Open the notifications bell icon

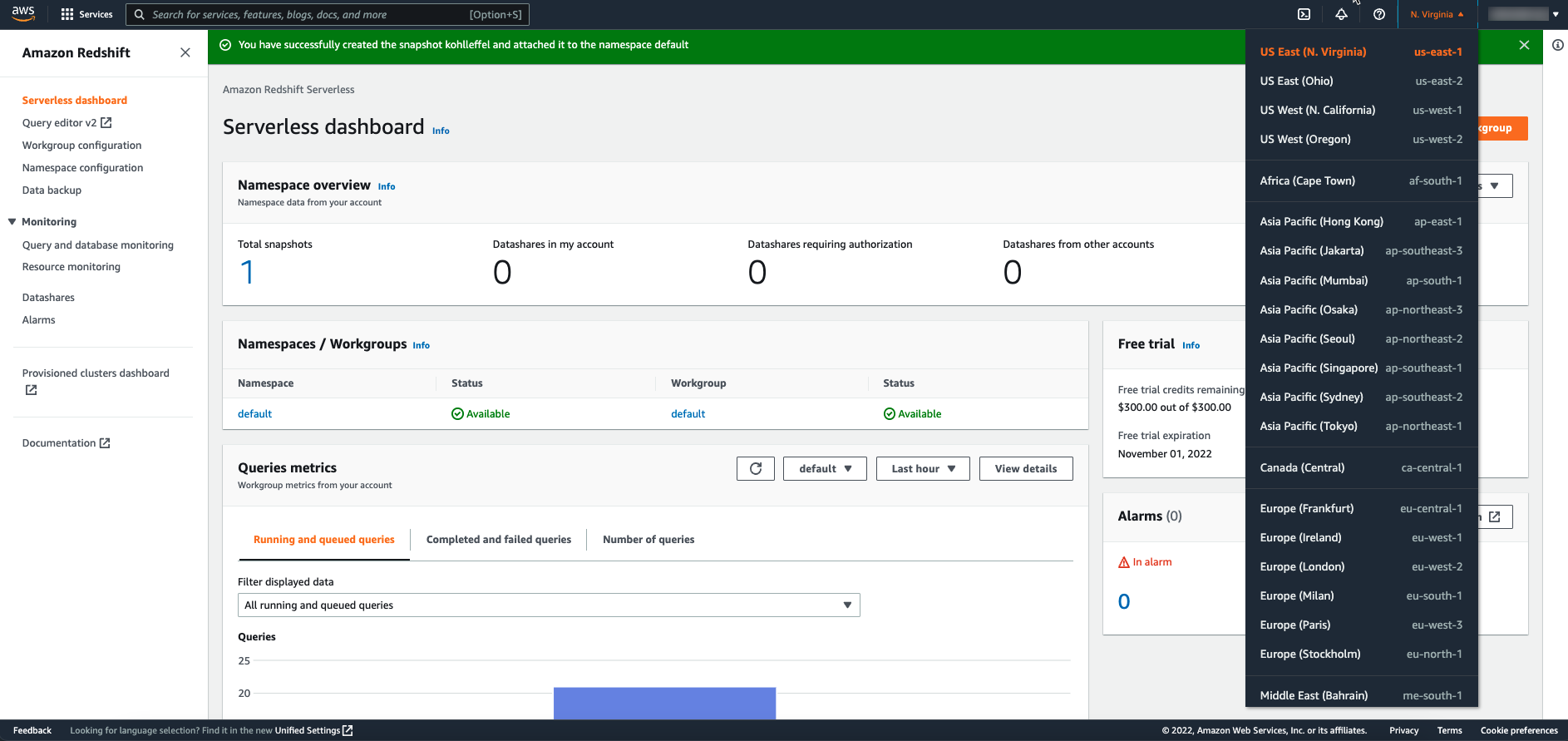(1341, 14)
